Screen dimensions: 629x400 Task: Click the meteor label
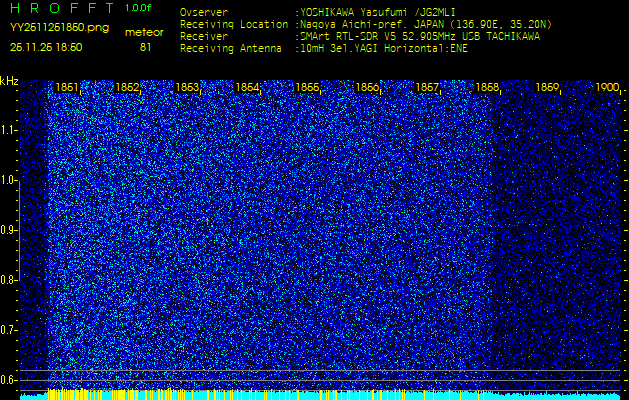[x=144, y=33]
